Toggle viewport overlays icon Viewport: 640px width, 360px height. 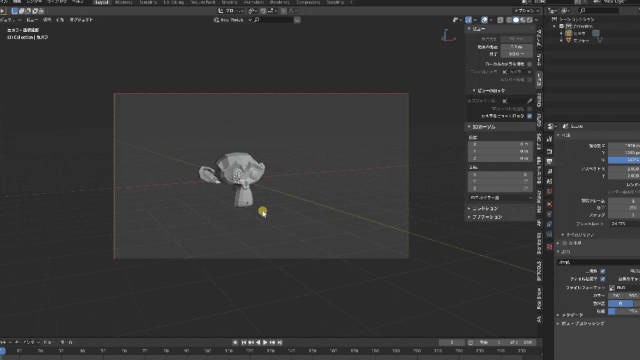[x=484, y=20]
